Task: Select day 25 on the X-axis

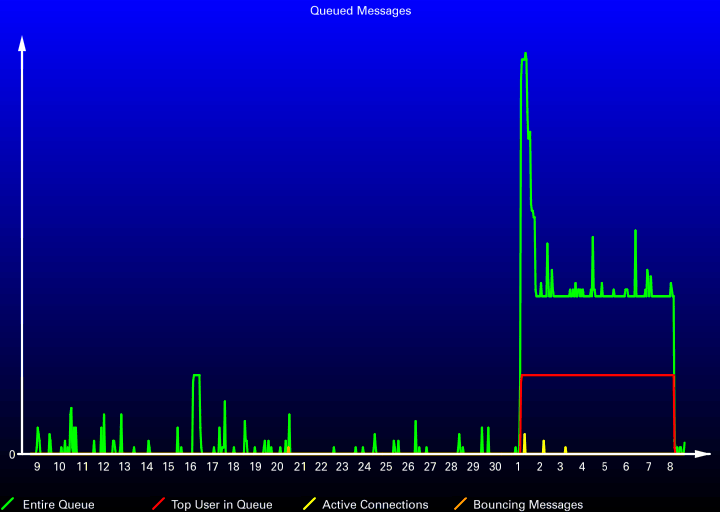Action: (x=386, y=467)
